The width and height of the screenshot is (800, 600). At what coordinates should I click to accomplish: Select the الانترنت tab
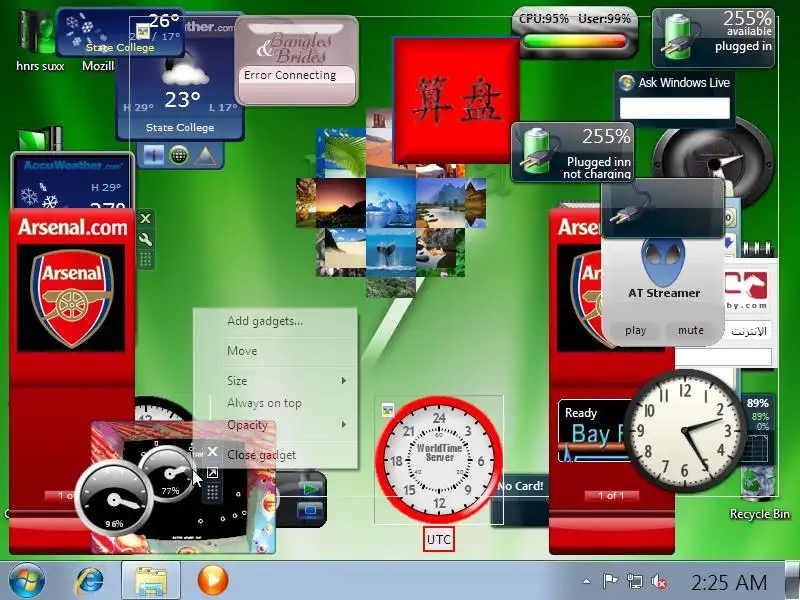tap(748, 332)
